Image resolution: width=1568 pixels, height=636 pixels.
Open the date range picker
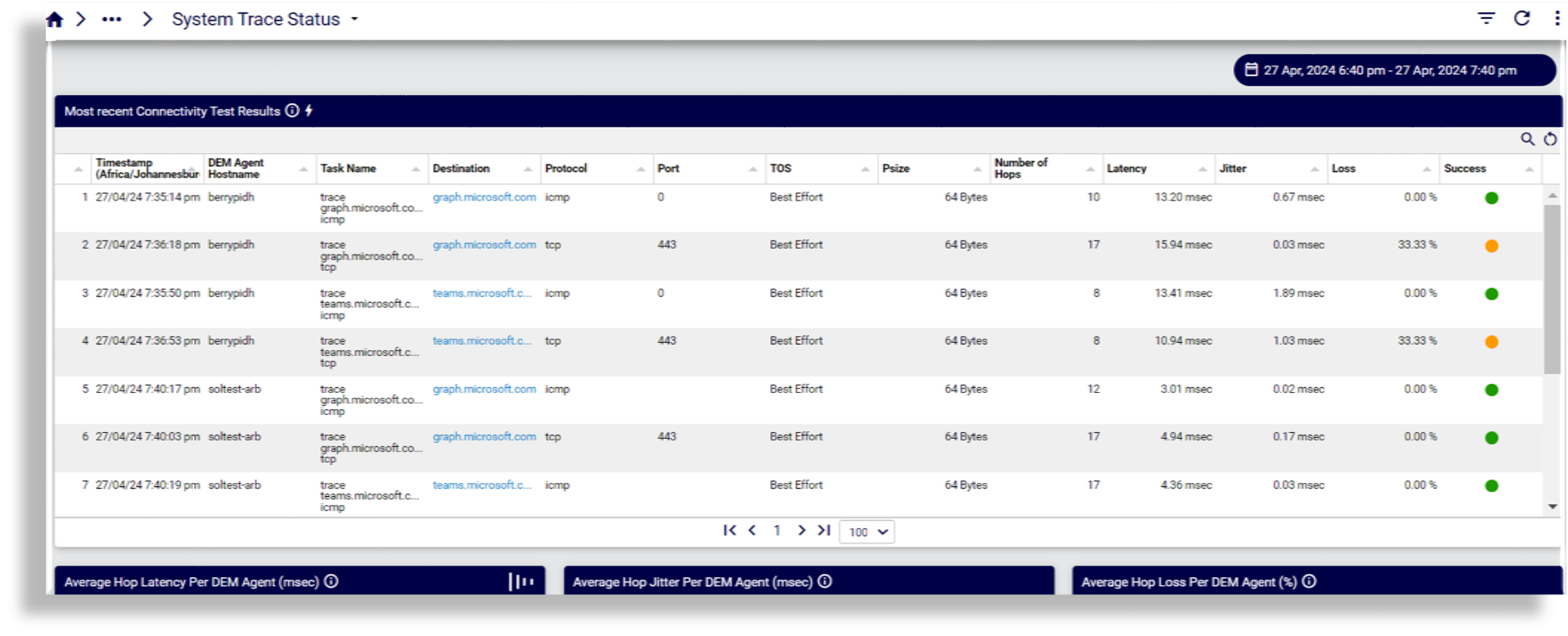click(x=1394, y=70)
